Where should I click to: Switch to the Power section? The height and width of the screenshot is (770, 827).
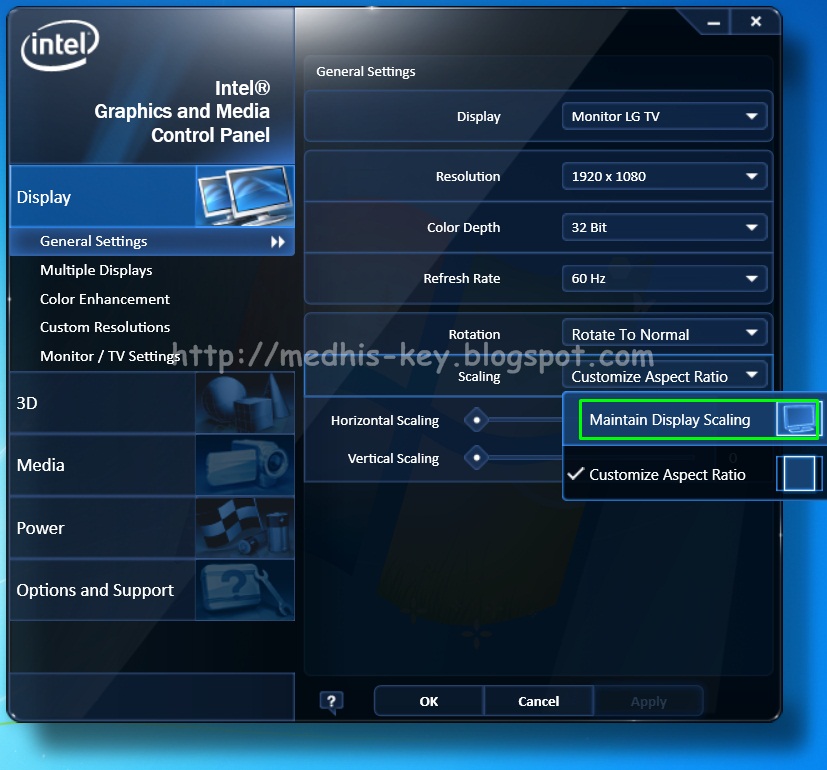tap(152, 527)
